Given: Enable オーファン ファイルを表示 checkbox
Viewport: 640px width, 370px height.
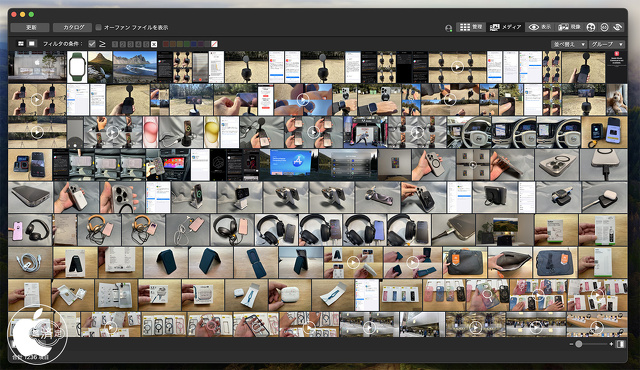Looking at the screenshot, I should (98, 27).
